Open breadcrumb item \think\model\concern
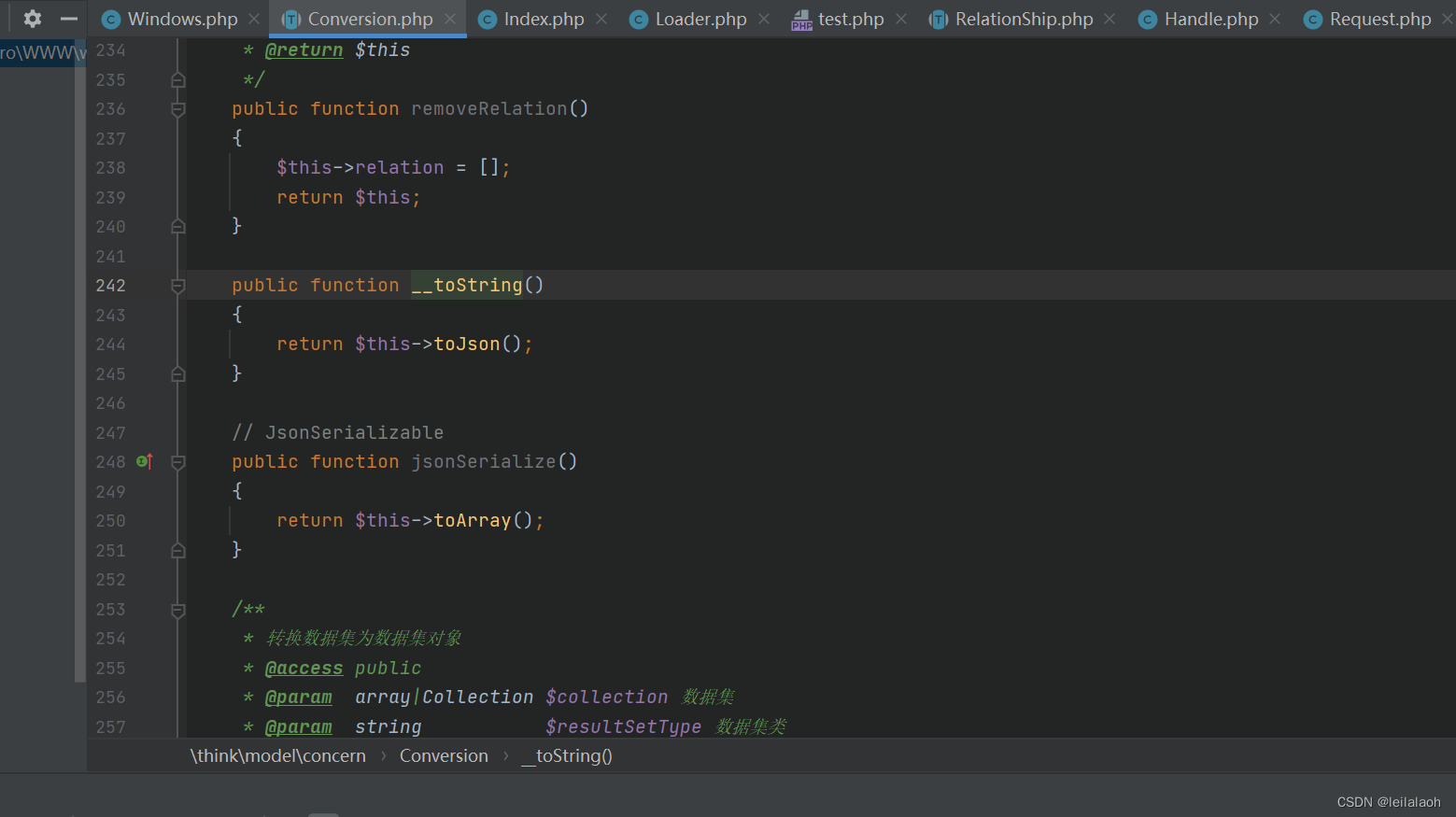1456x817 pixels. point(277,755)
